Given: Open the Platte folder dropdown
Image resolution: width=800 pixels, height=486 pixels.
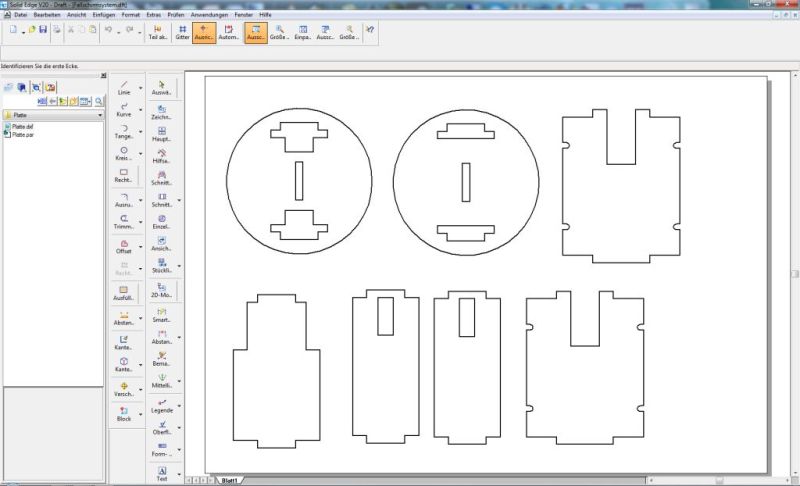Looking at the screenshot, I should pos(101,116).
